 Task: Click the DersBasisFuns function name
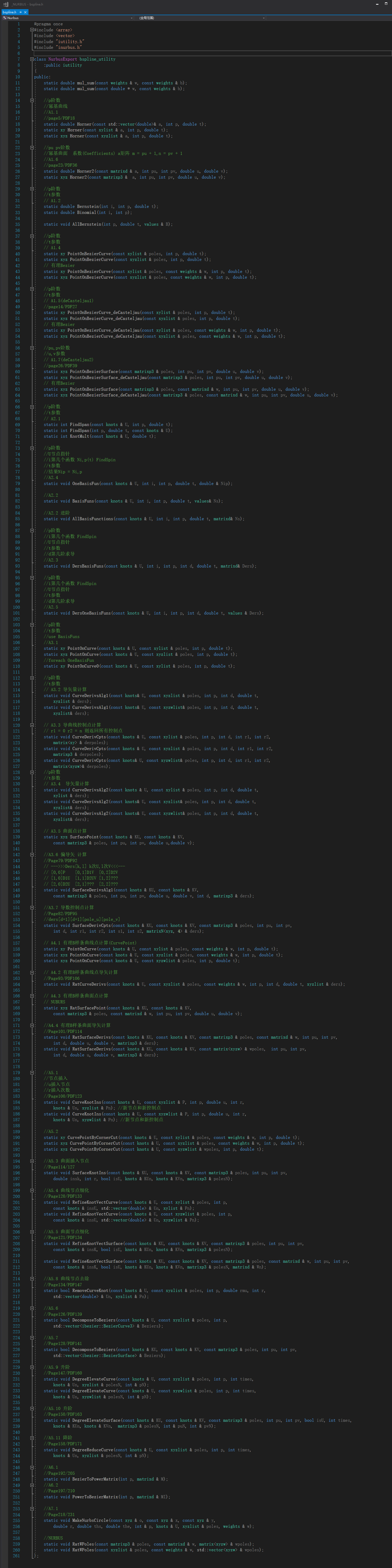click(88, 566)
